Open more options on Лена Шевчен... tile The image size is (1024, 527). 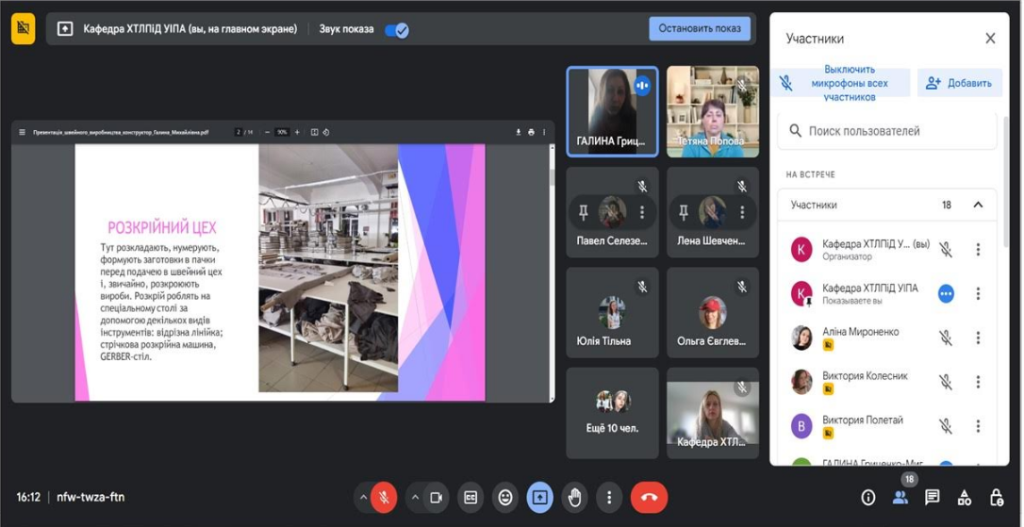coord(742,212)
